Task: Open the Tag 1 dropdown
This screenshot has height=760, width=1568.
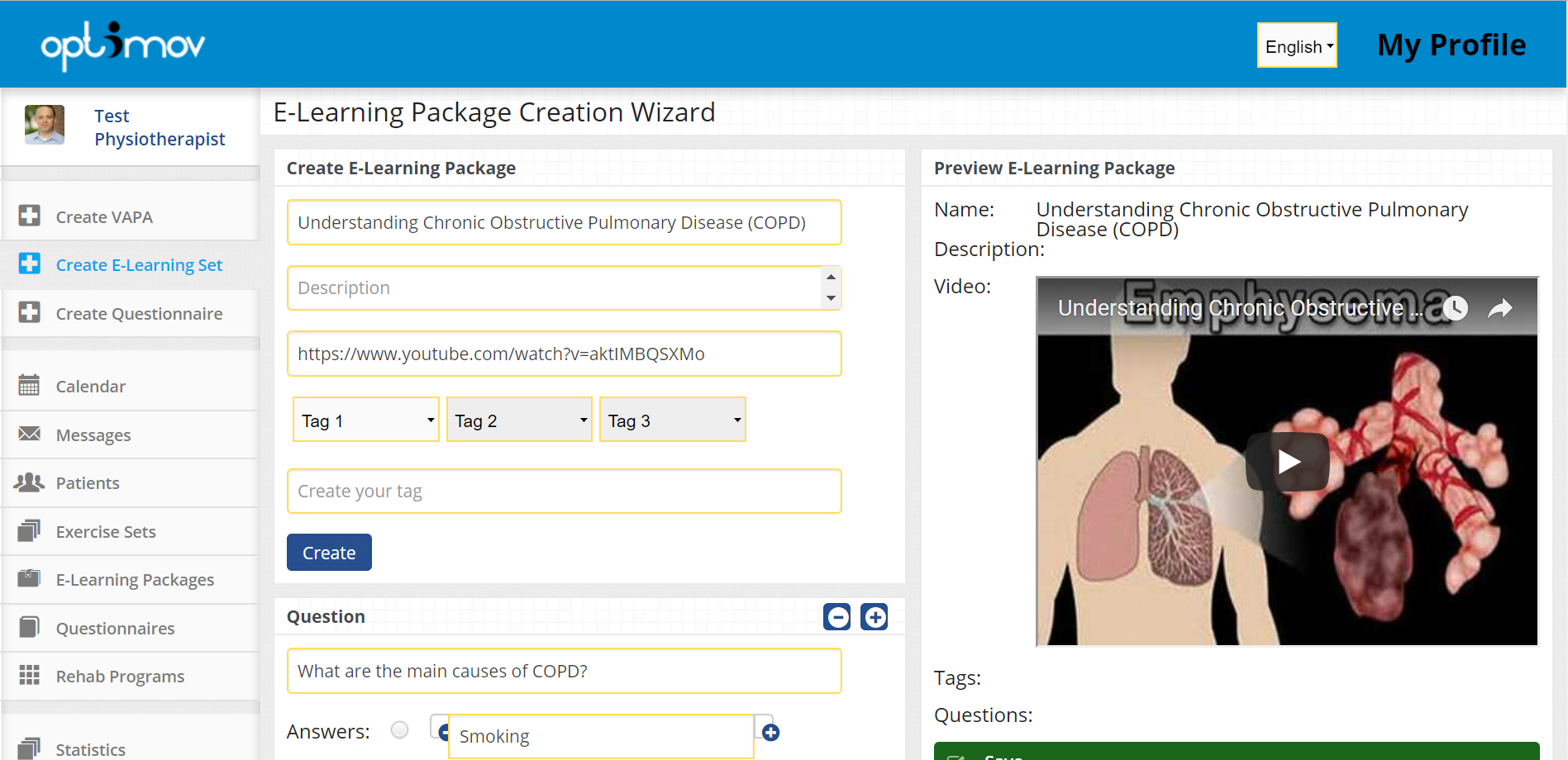Action: click(x=366, y=420)
